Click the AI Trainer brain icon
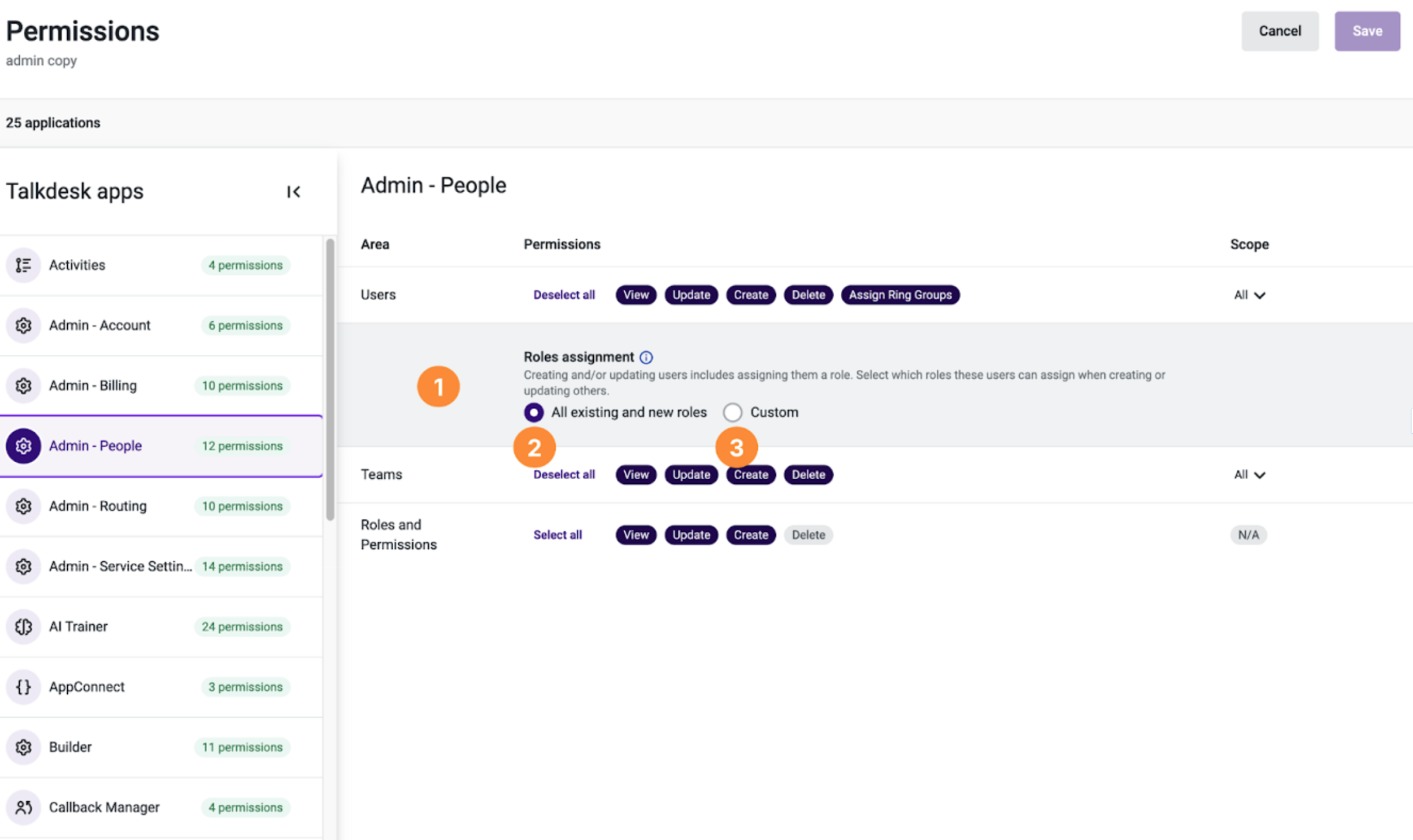 pyautogui.click(x=24, y=627)
